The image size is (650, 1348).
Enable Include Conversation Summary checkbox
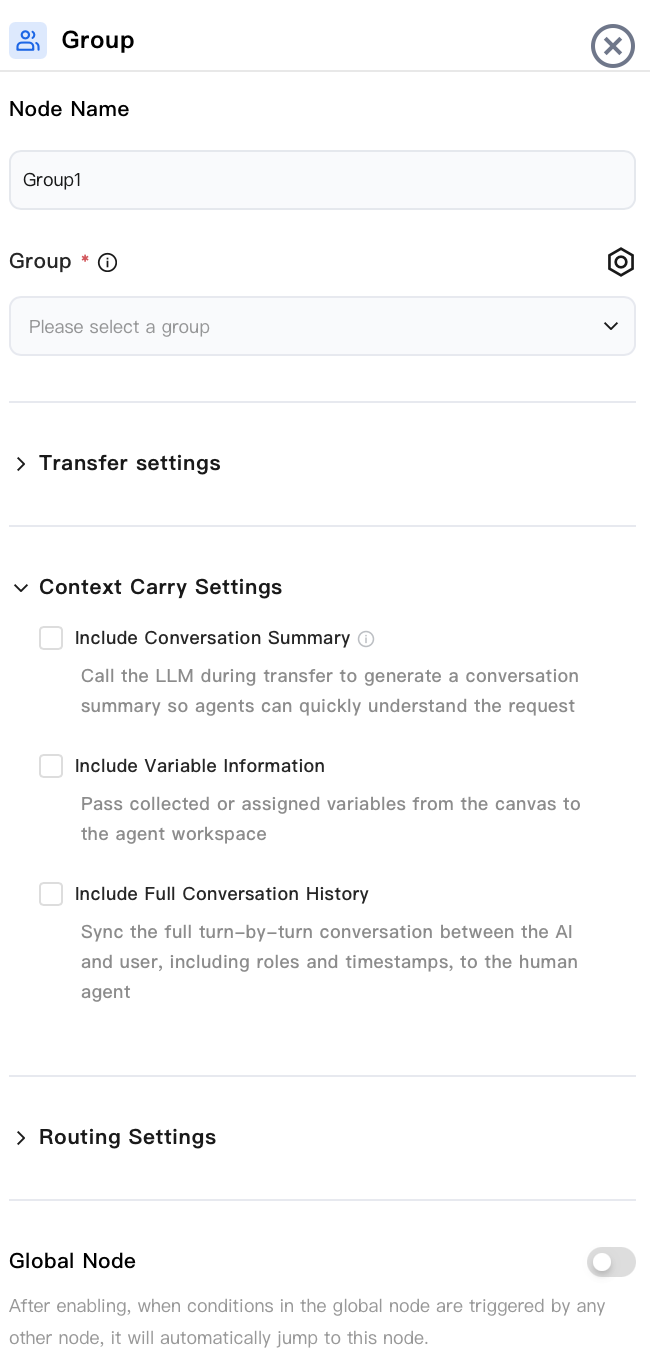coord(51,638)
